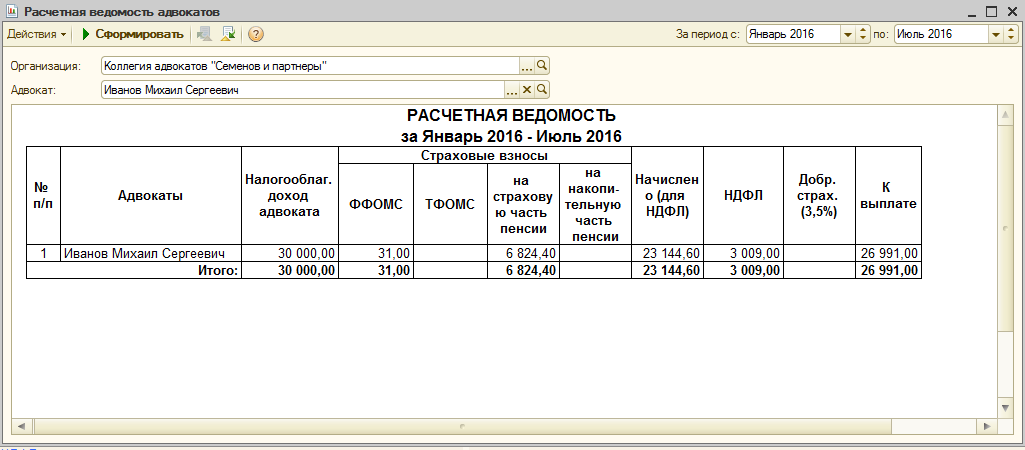Click the Адвокат input field with Иванов
Image resolution: width=1025 pixels, height=450 pixels.
pyautogui.click(x=303, y=90)
